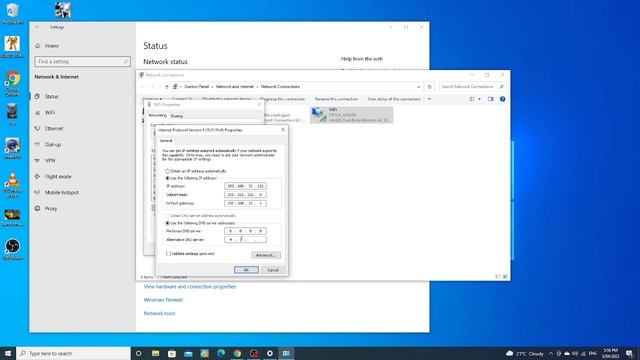Go back in Settings window
The image size is (640, 360).
click(x=37, y=27)
